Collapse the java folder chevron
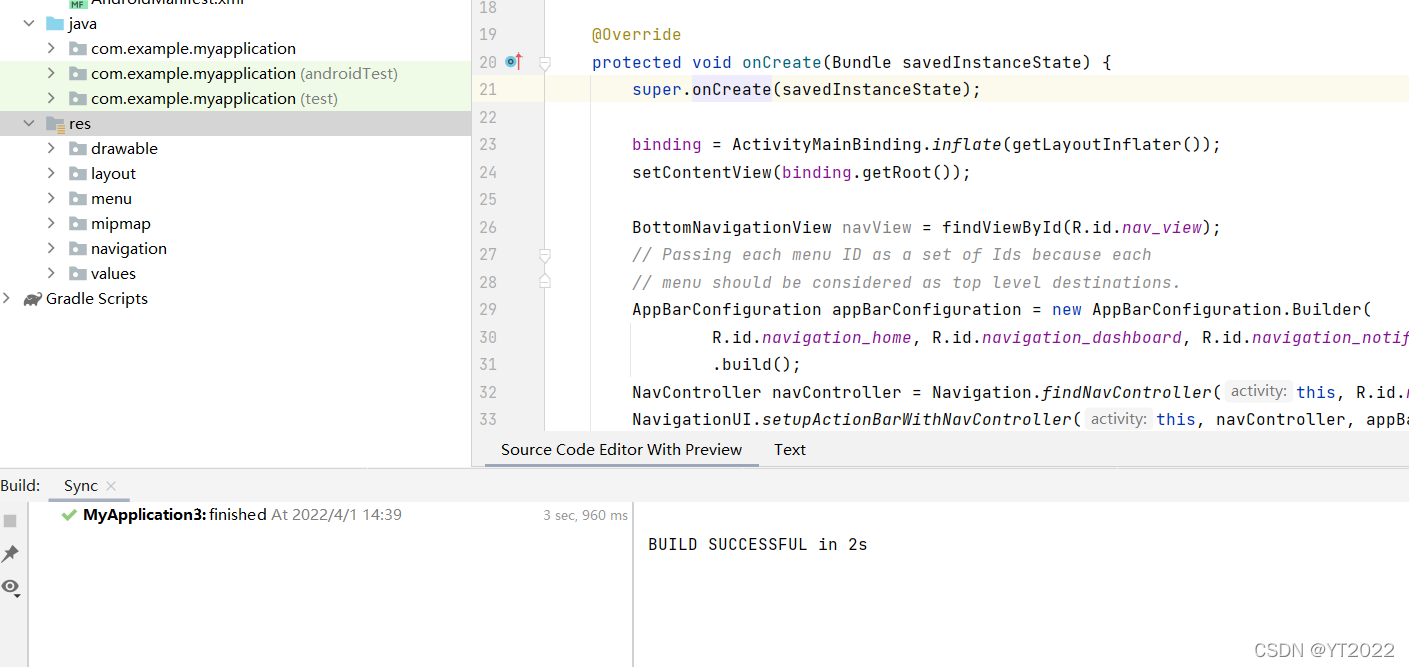 (29, 23)
